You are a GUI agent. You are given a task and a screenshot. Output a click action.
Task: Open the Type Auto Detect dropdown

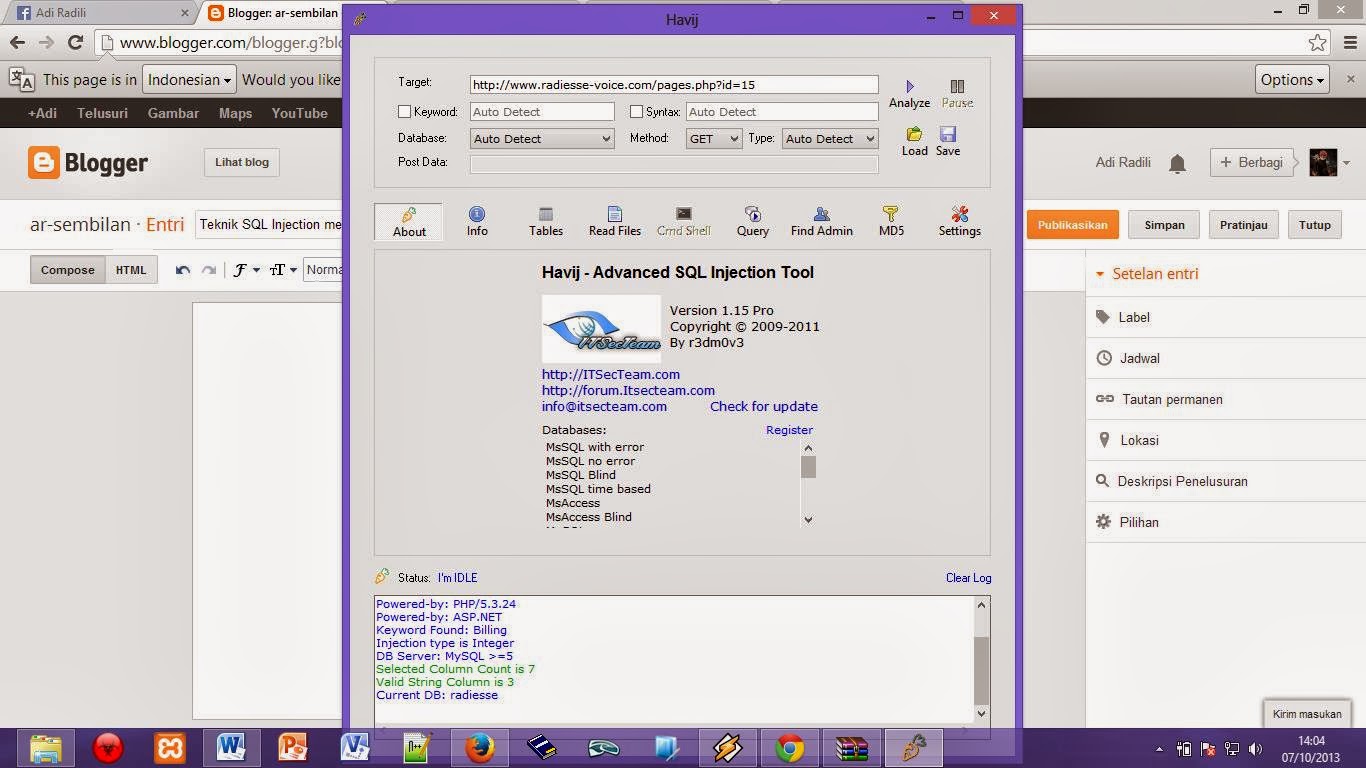[x=830, y=139]
